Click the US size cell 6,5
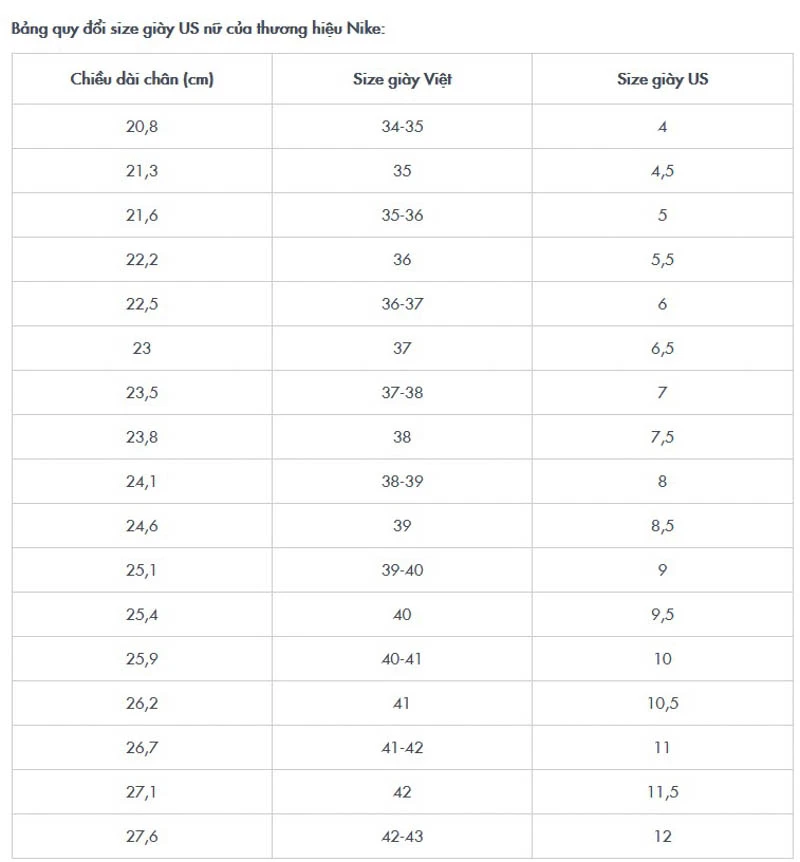 tap(662, 348)
